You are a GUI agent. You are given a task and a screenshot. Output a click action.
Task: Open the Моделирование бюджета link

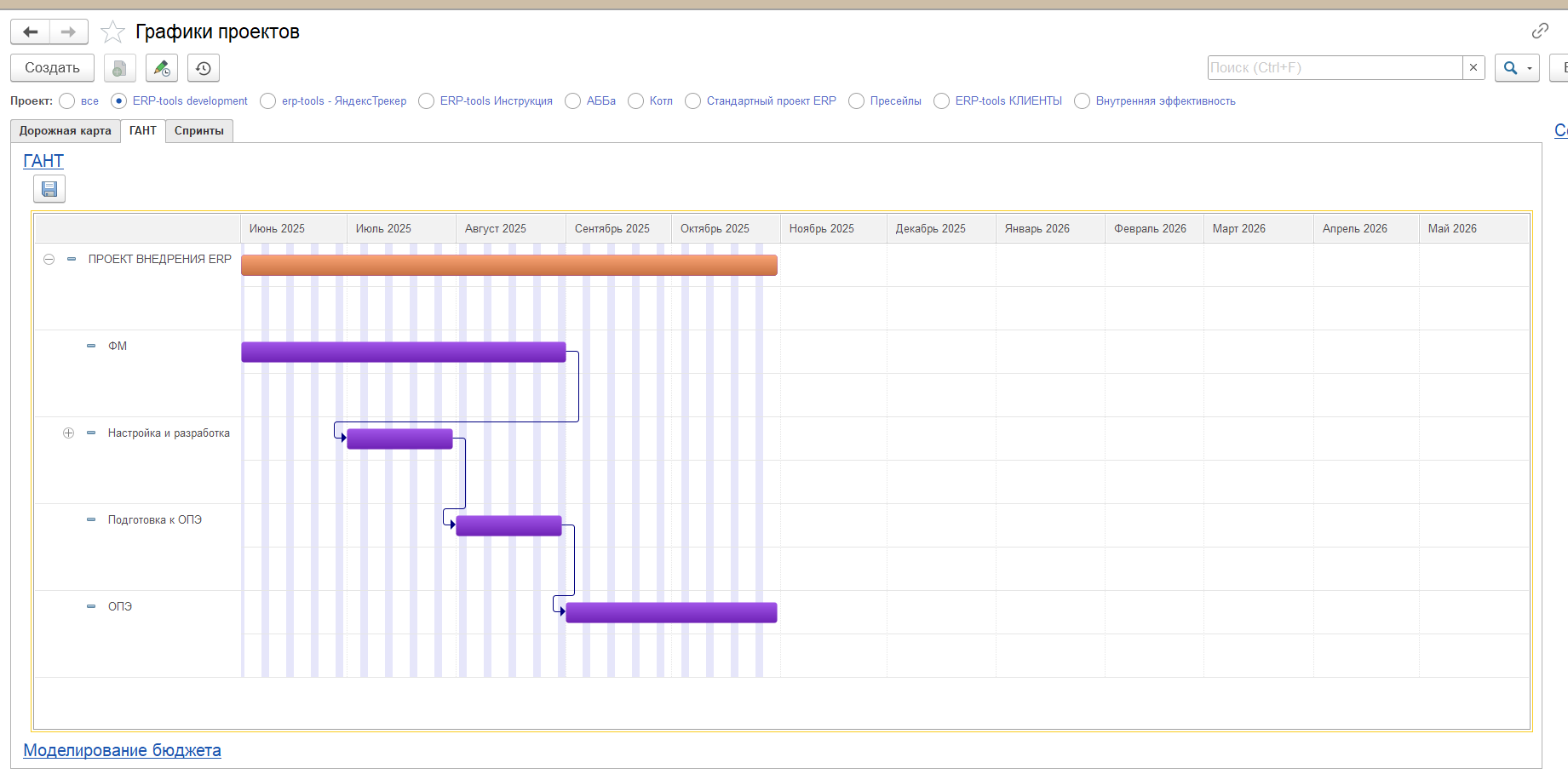[x=122, y=750]
